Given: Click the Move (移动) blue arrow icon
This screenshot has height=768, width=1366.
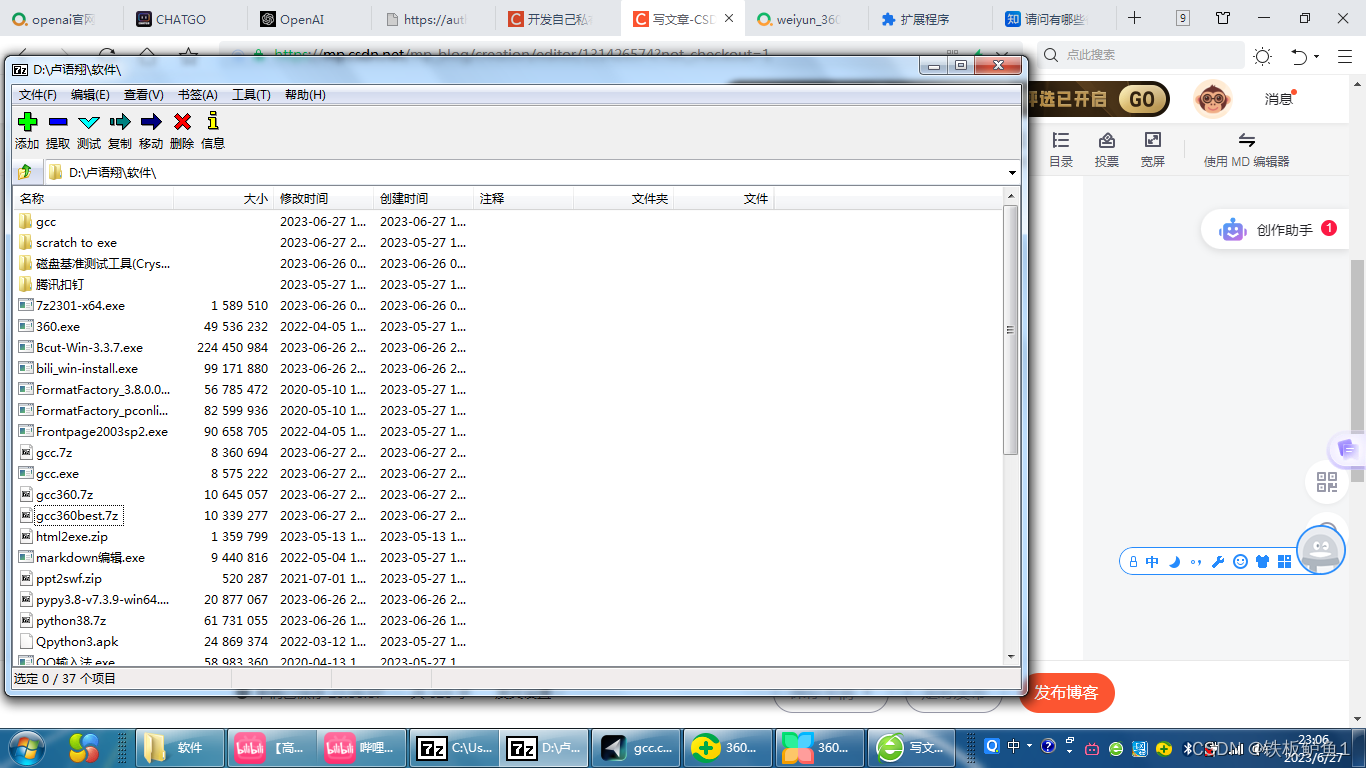Looking at the screenshot, I should point(151,121).
